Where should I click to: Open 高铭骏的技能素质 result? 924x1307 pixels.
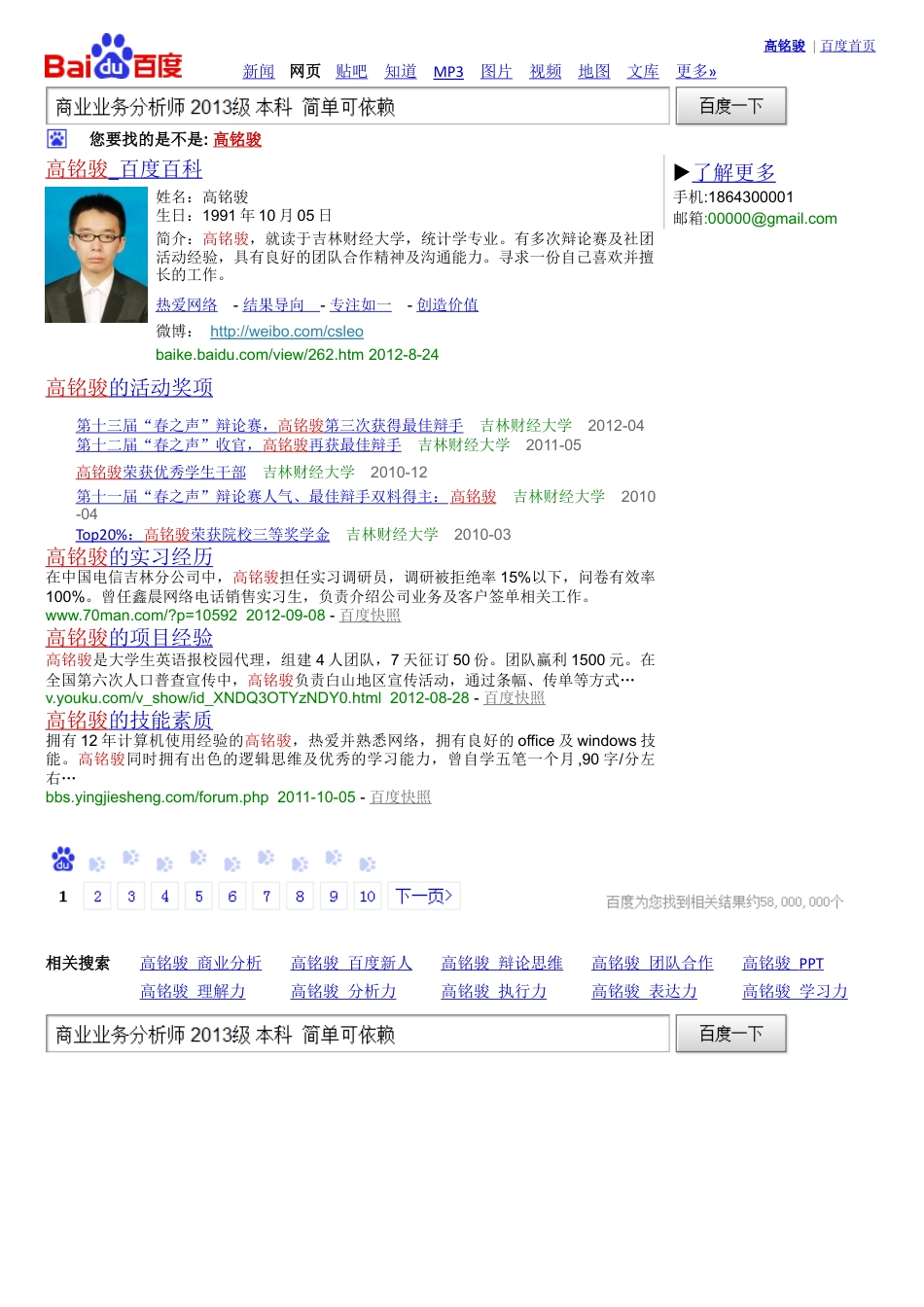[x=129, y=720]
